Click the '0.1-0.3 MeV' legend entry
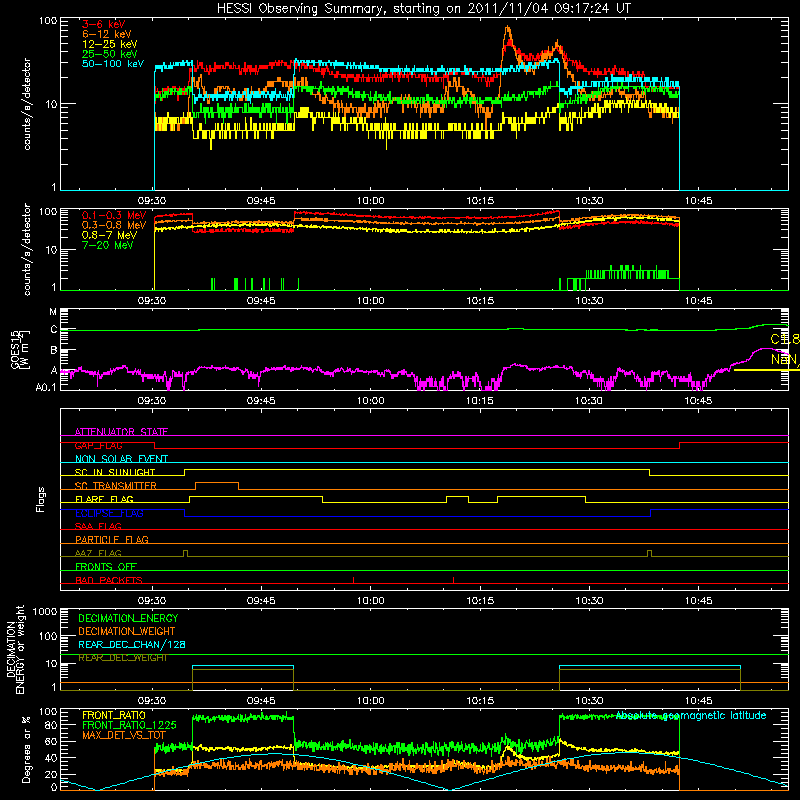800x800 pixels. [x=114, y=215]
